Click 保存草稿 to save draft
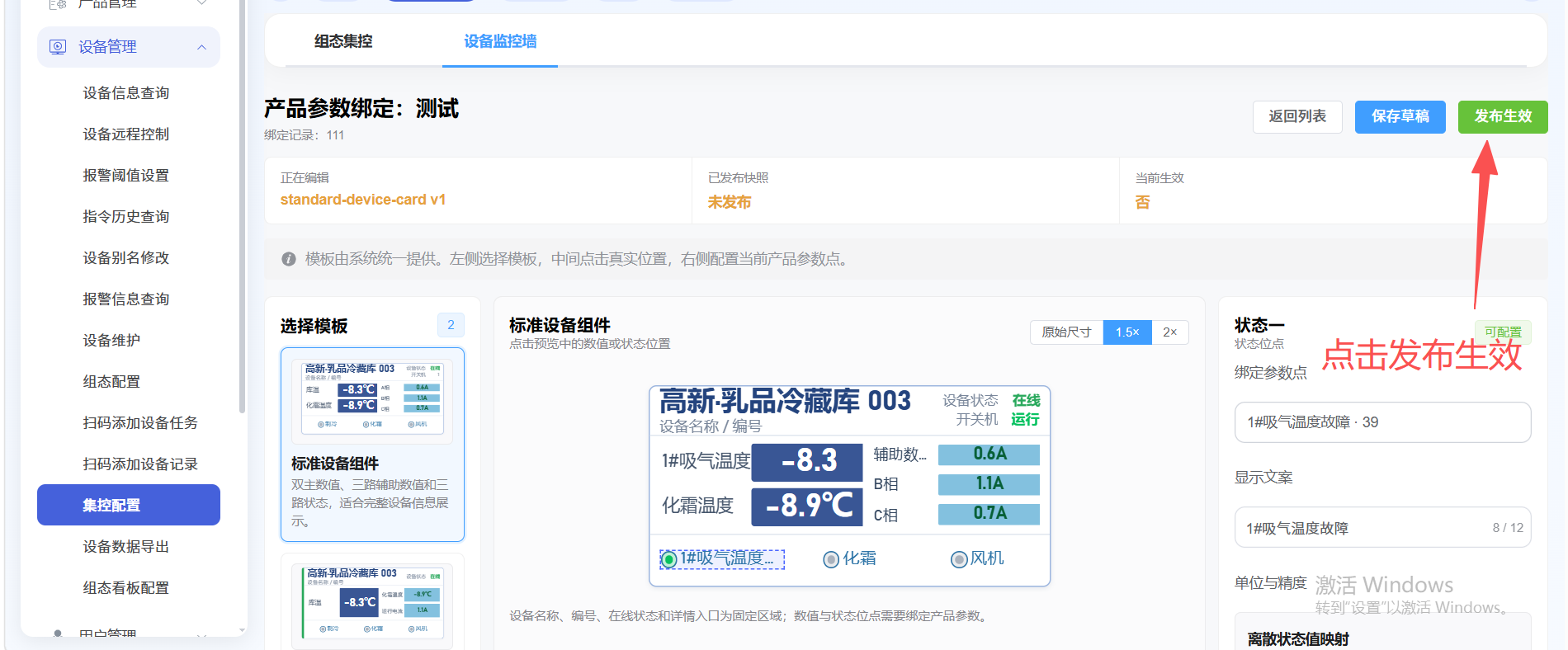This screenshot has width=1568, height=650. 1400,116
